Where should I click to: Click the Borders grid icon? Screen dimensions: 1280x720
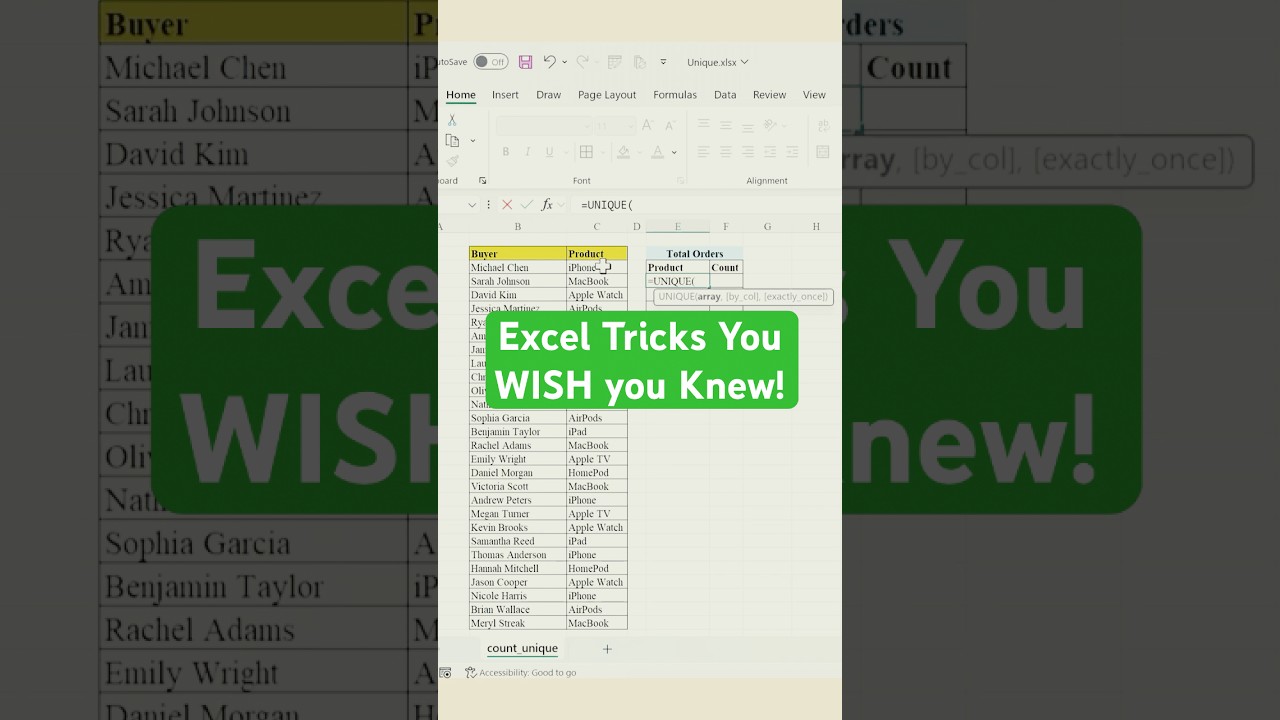tap(586, 152)
